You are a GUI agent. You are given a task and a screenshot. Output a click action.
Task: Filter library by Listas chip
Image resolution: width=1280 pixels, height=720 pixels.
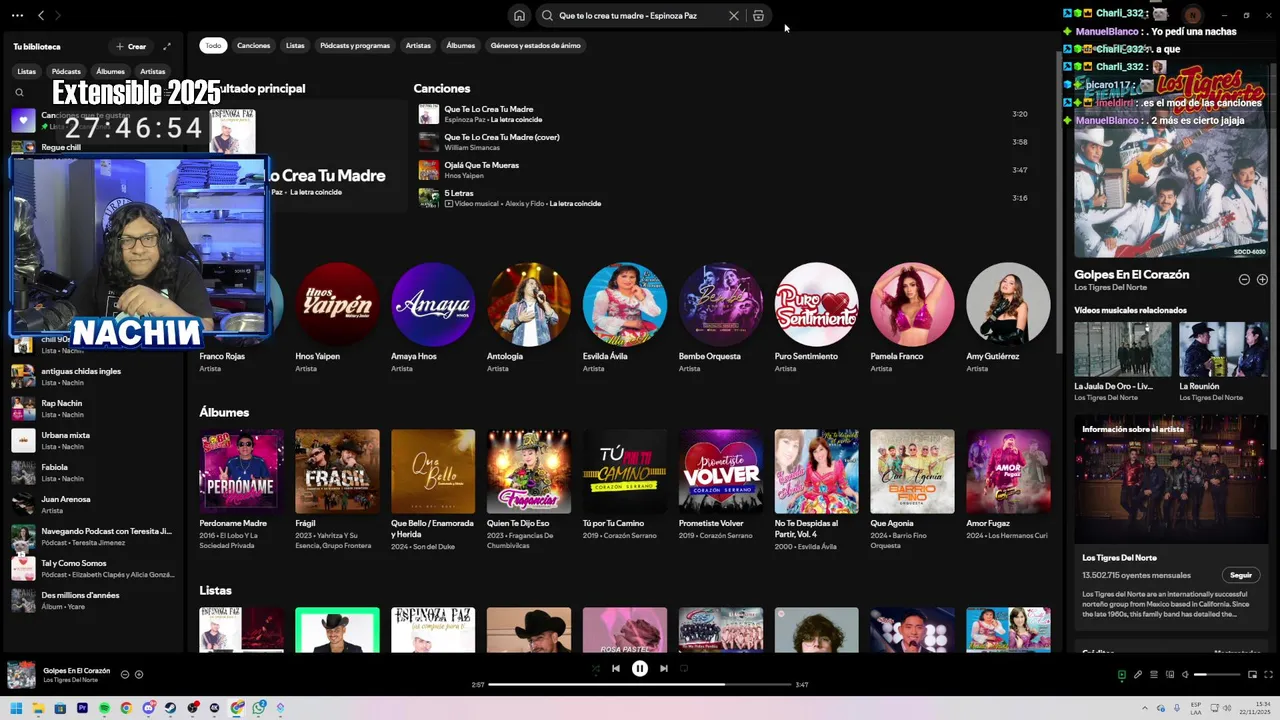click(27, 71)
